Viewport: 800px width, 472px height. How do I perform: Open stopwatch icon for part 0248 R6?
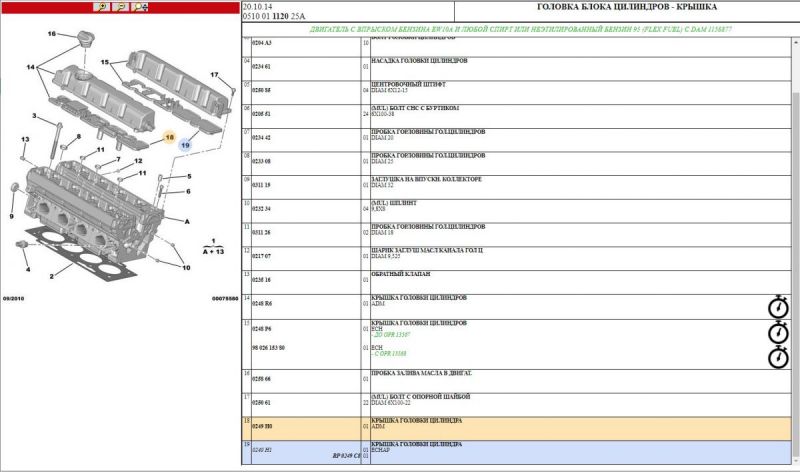click(x=778, y=307)
